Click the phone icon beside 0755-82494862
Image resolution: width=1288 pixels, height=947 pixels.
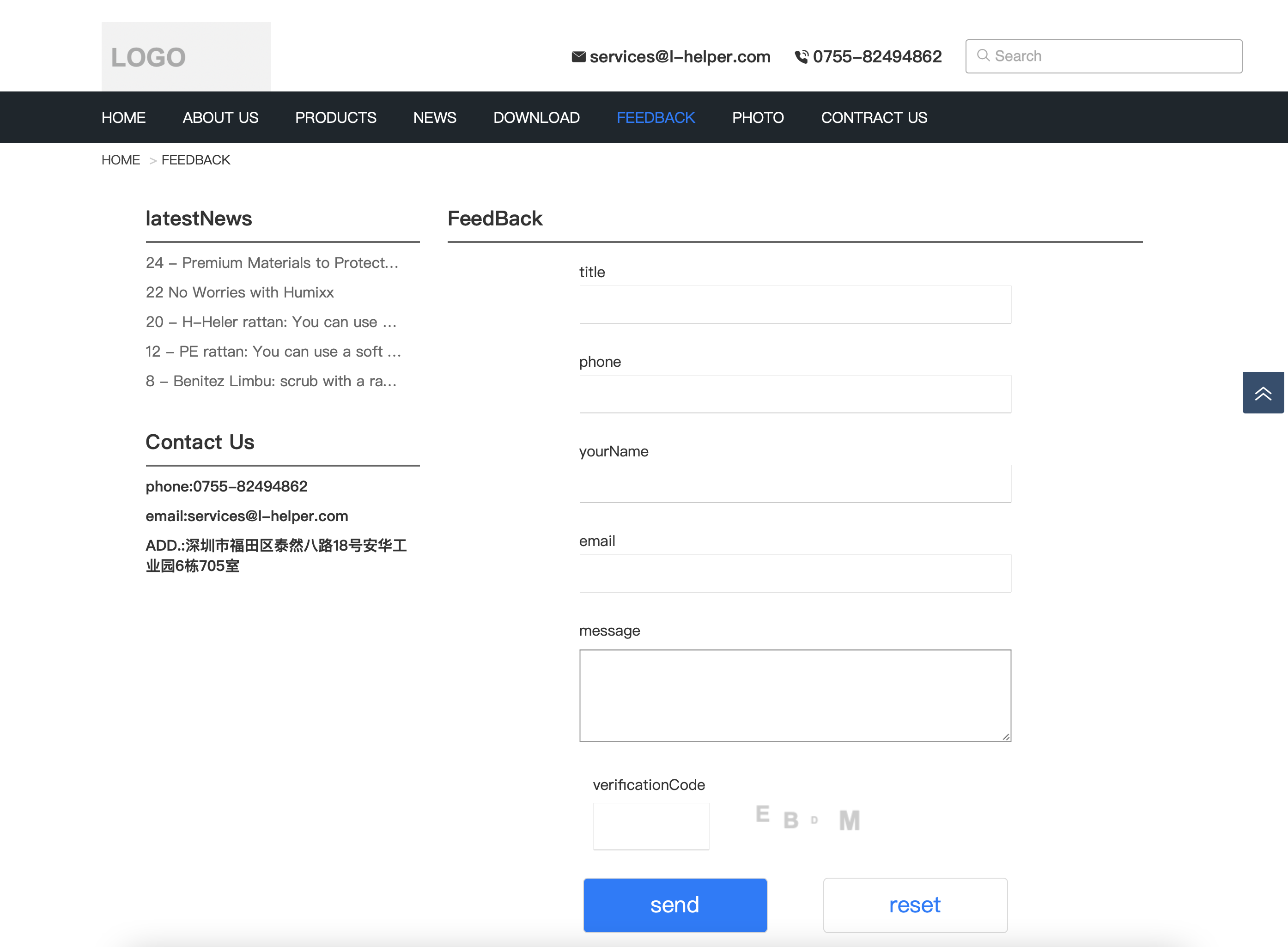coord(802,57)
